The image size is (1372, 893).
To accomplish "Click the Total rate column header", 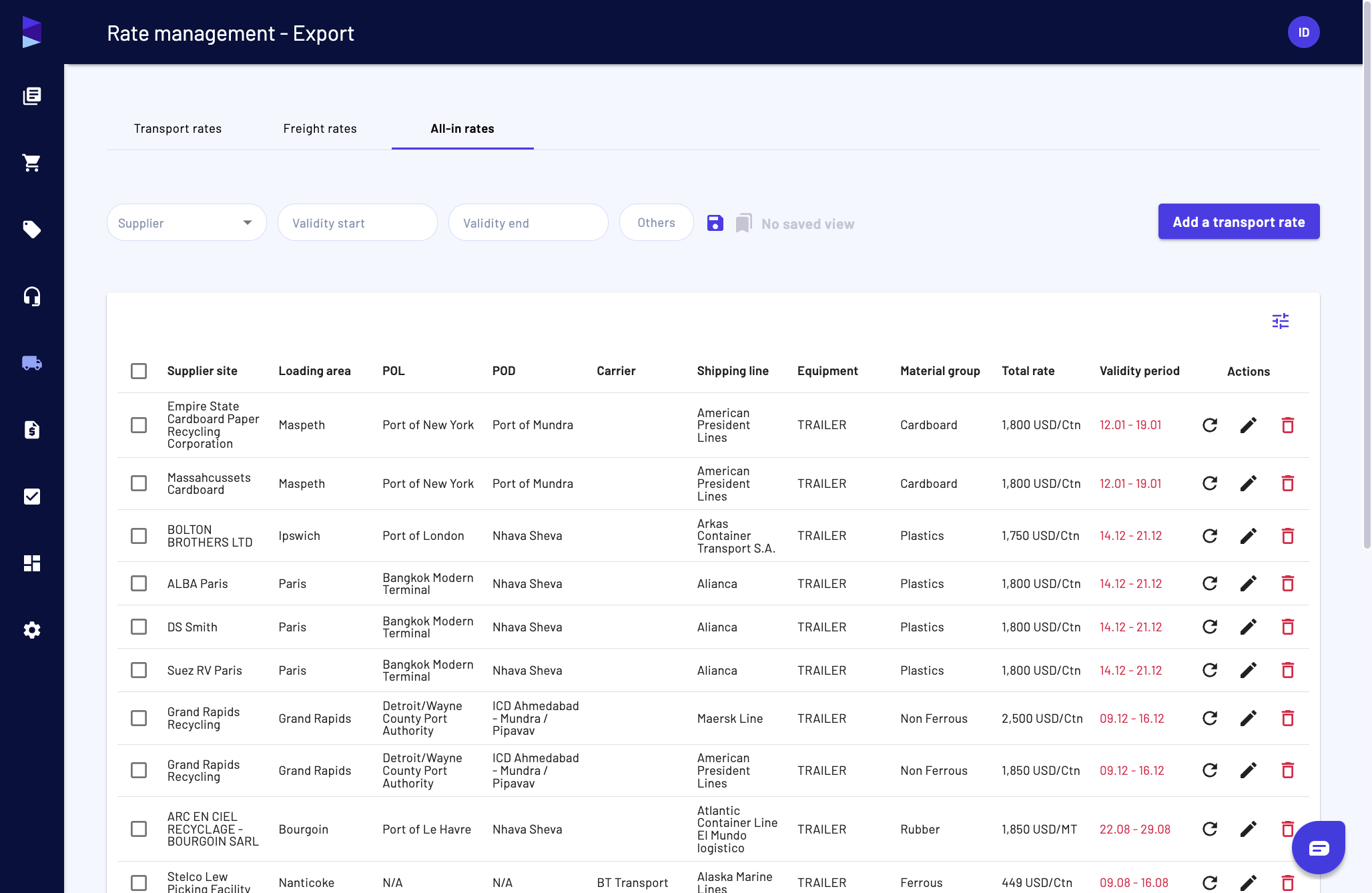I will [x=1028, y=371].
